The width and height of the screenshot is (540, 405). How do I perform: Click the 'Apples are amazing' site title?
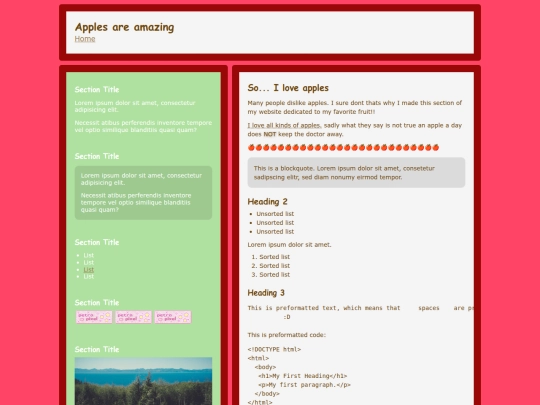[124, 27]
